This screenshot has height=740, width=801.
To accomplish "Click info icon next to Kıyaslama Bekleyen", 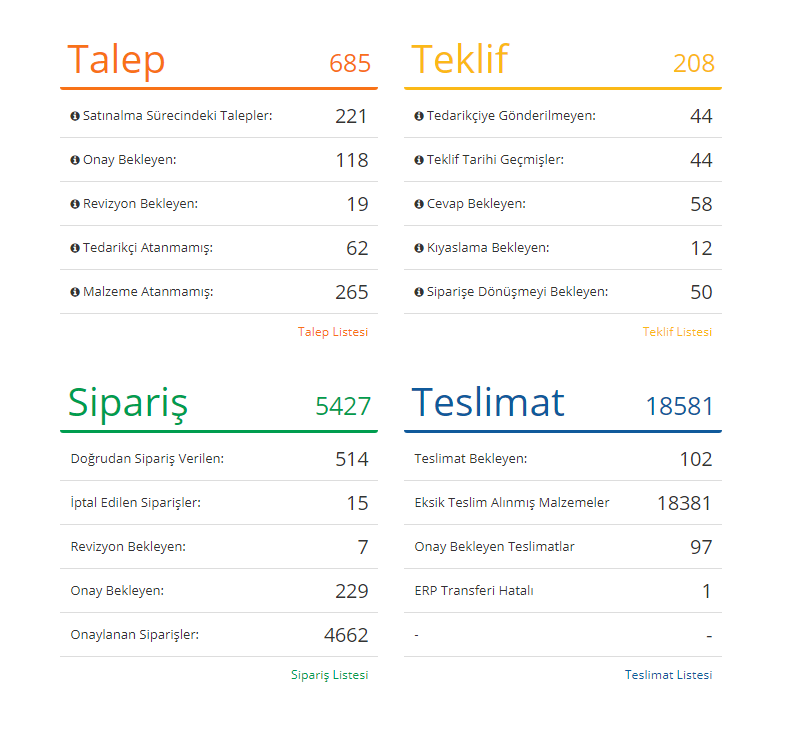I will 419,249.
